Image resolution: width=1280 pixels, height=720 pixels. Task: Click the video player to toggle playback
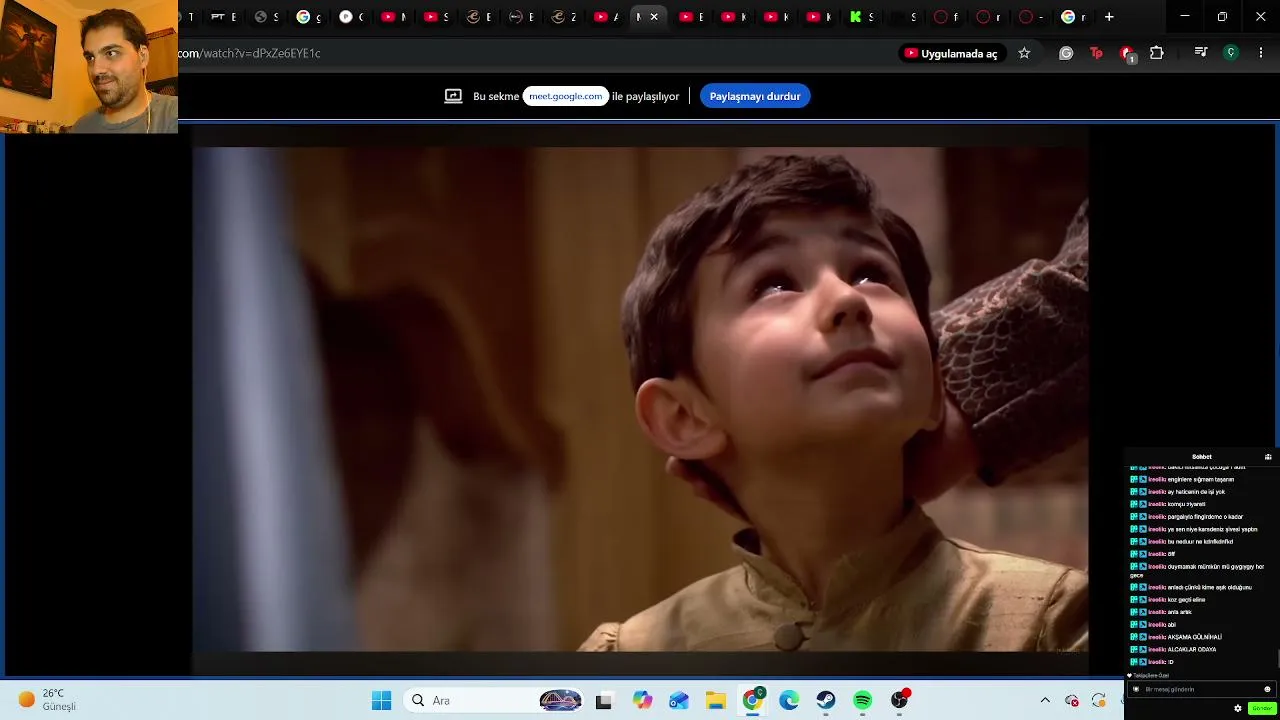(x=640, y=400)
